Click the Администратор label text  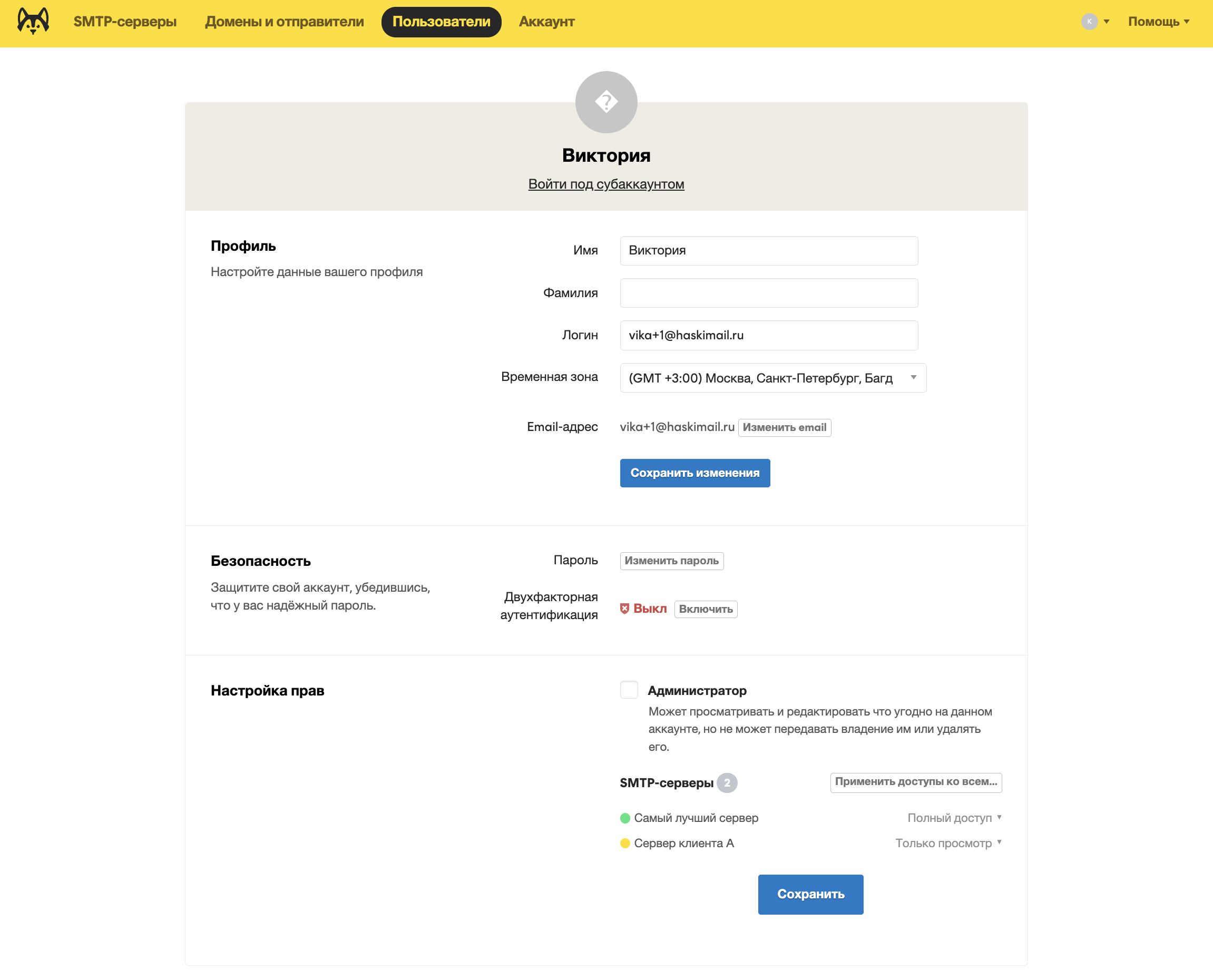[x=697, y=690]
